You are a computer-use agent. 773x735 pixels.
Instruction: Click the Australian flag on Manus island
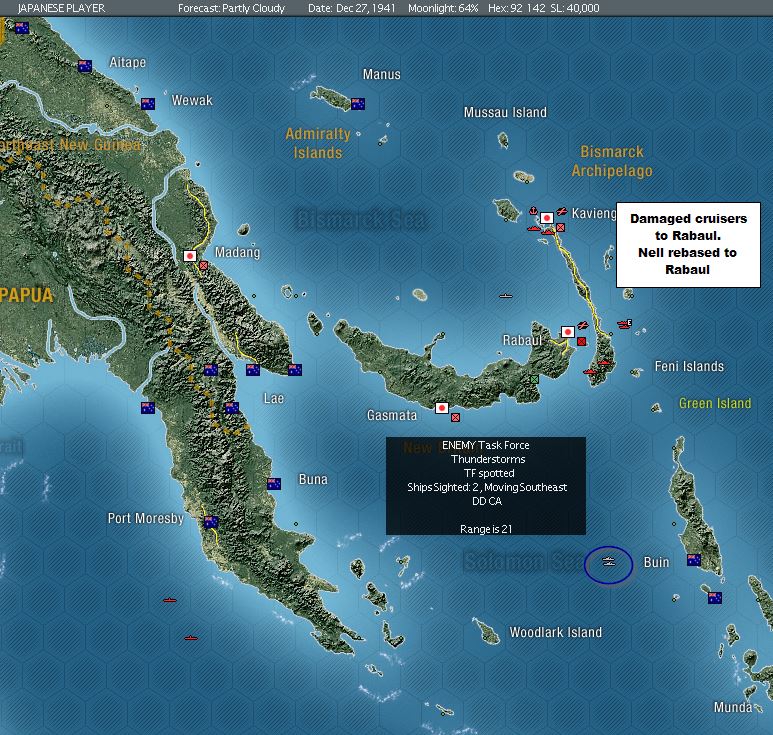click(x=358, y=104)
